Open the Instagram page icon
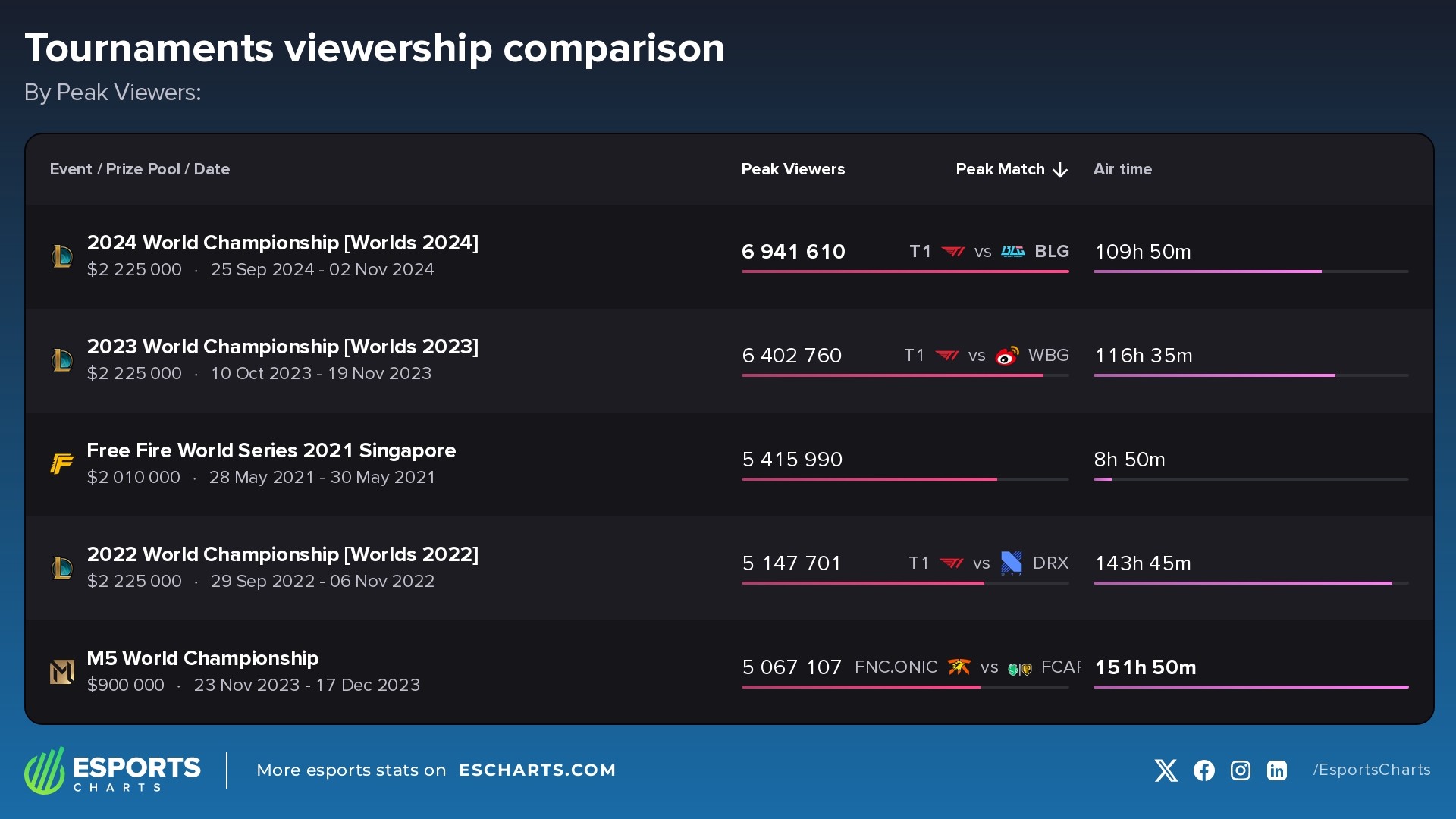The image size is (1456, 819). pyautogui.click(x=1240, y=770)
